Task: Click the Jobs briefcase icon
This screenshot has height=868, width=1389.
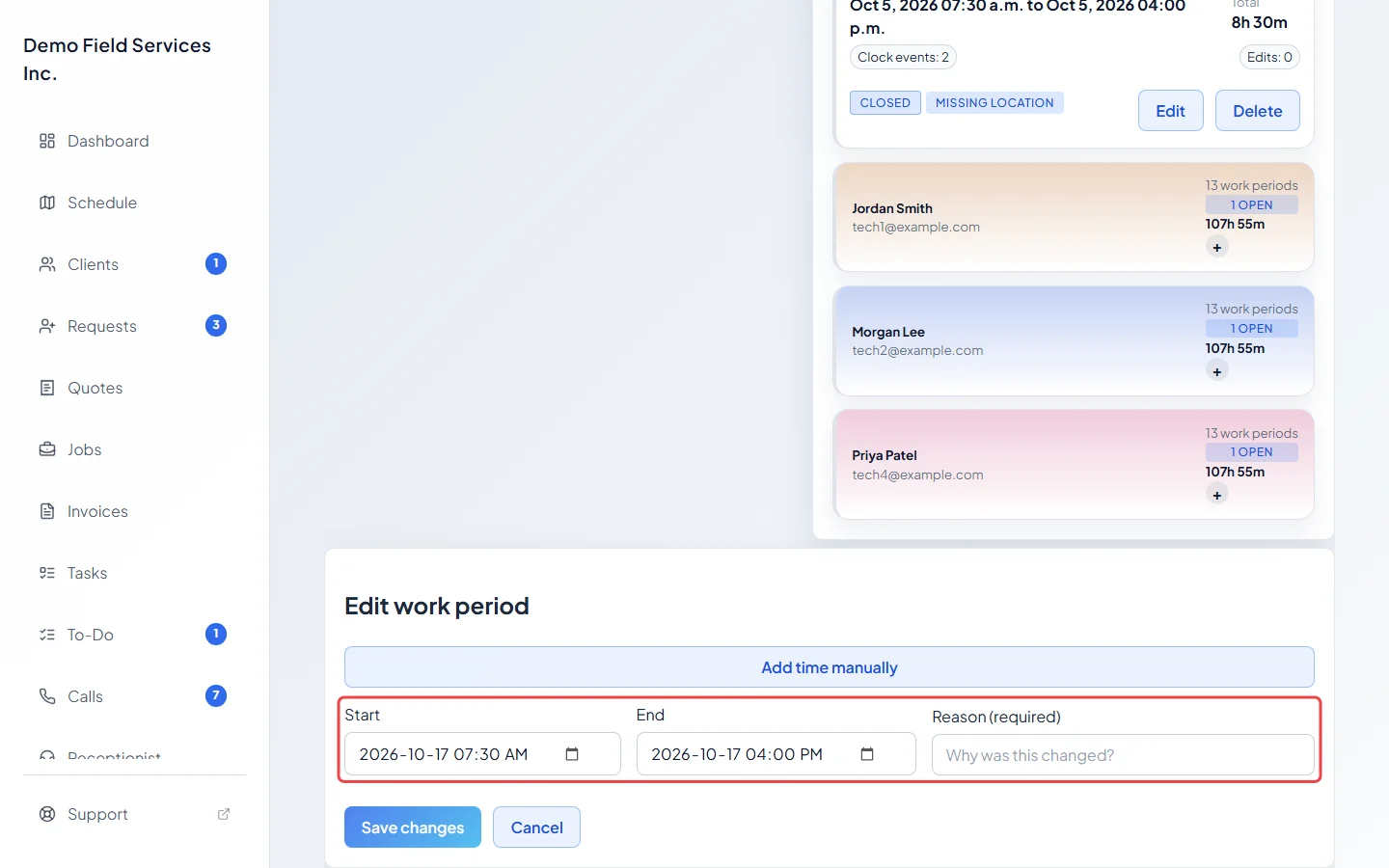Action: (47, 449)
